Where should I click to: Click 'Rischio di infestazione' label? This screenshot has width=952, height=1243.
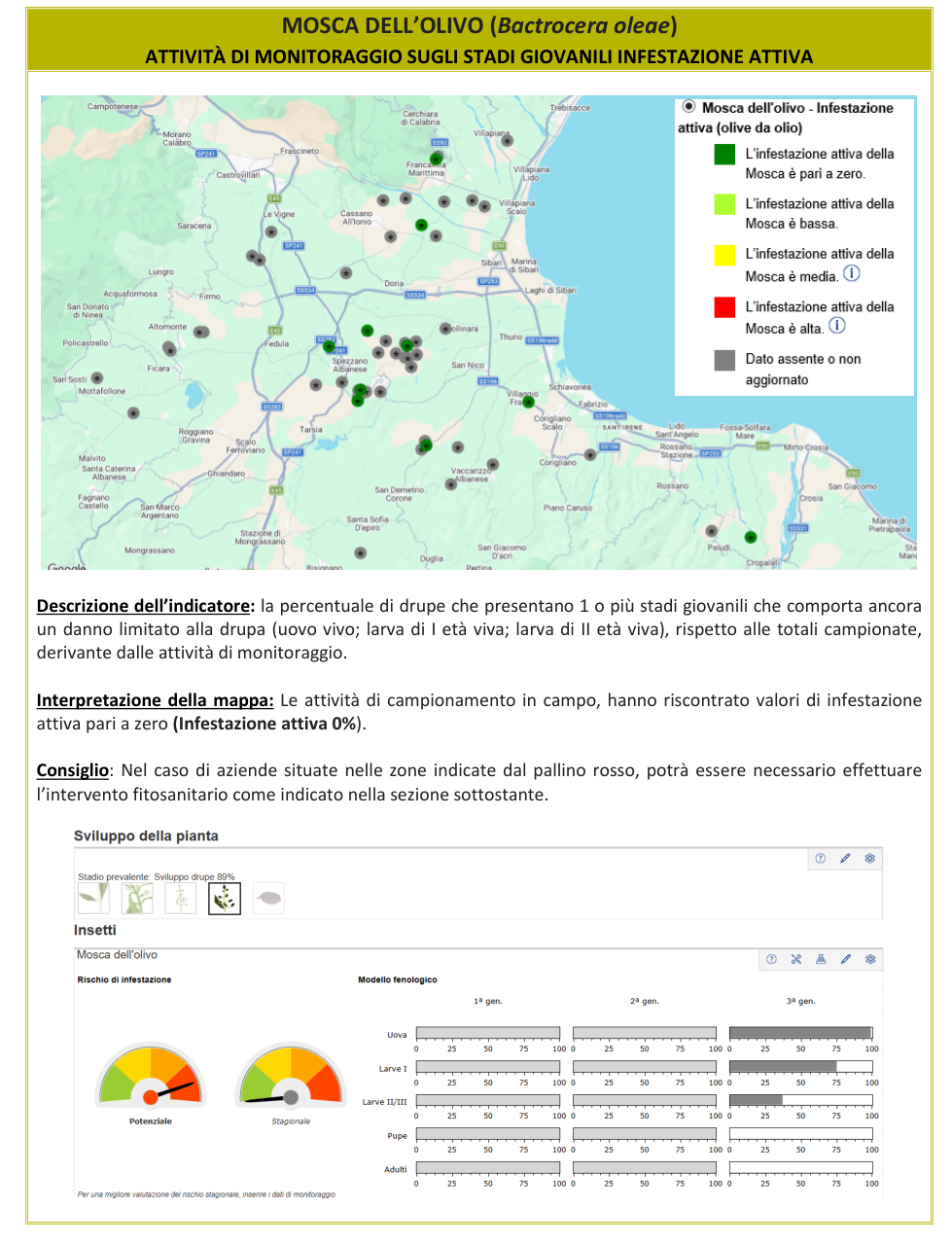coord(124,979)
